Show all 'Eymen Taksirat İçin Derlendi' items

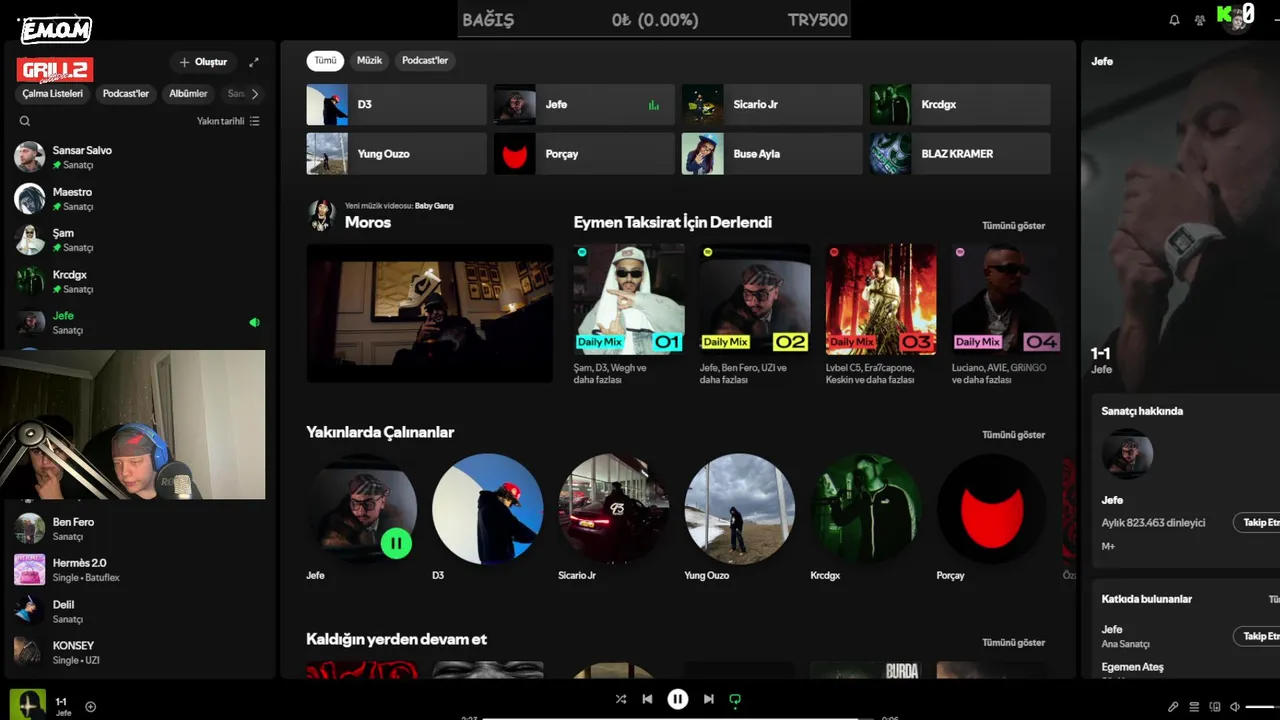click(x=1013, y=226)
